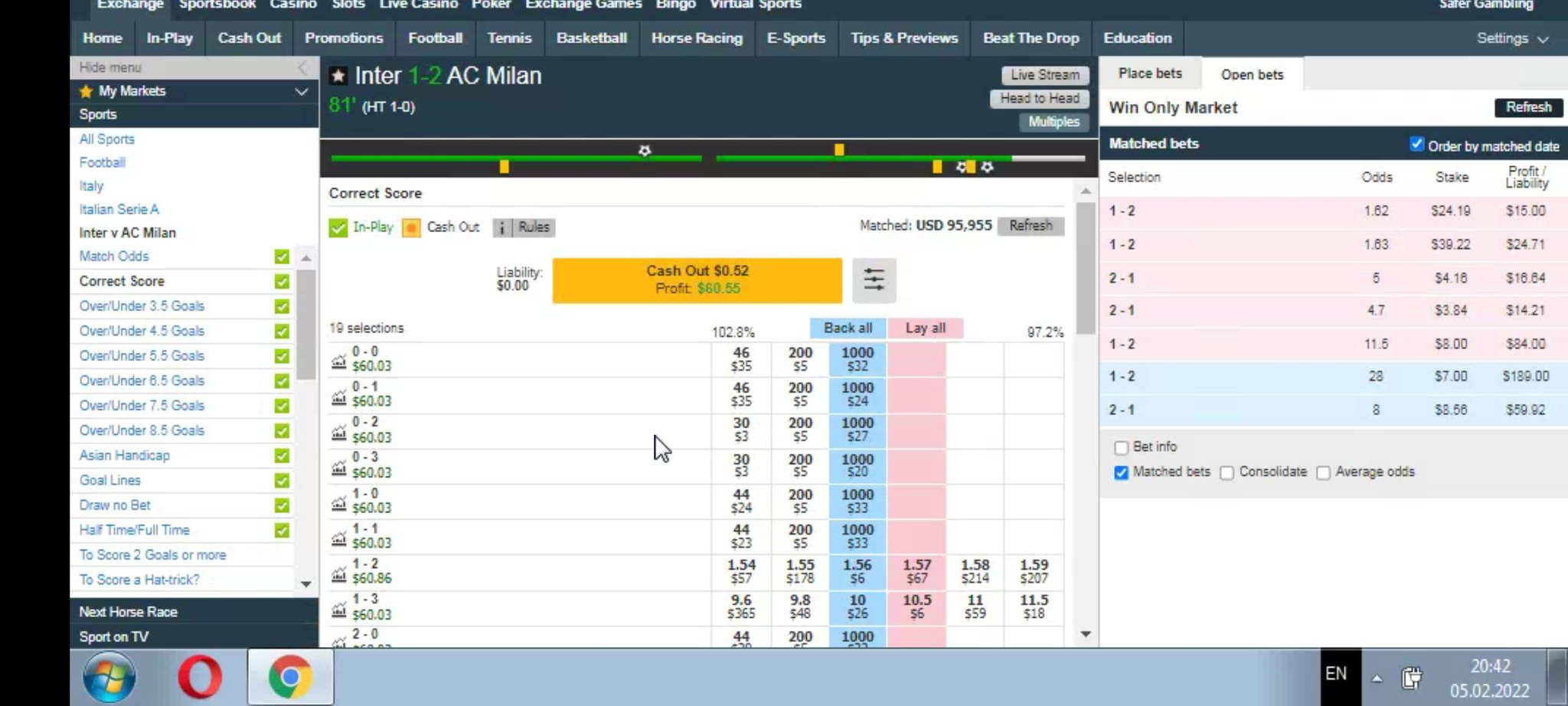Viewport: 1568px width, 706px height.
Task: Open graph icon for 0 - 2 selection
Action: (338, 432)
